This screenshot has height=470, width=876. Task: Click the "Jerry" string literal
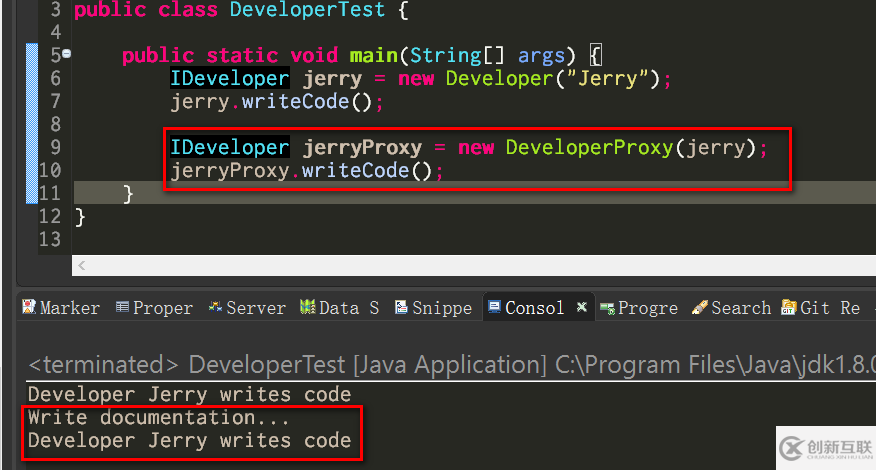[x=607, y=78]
